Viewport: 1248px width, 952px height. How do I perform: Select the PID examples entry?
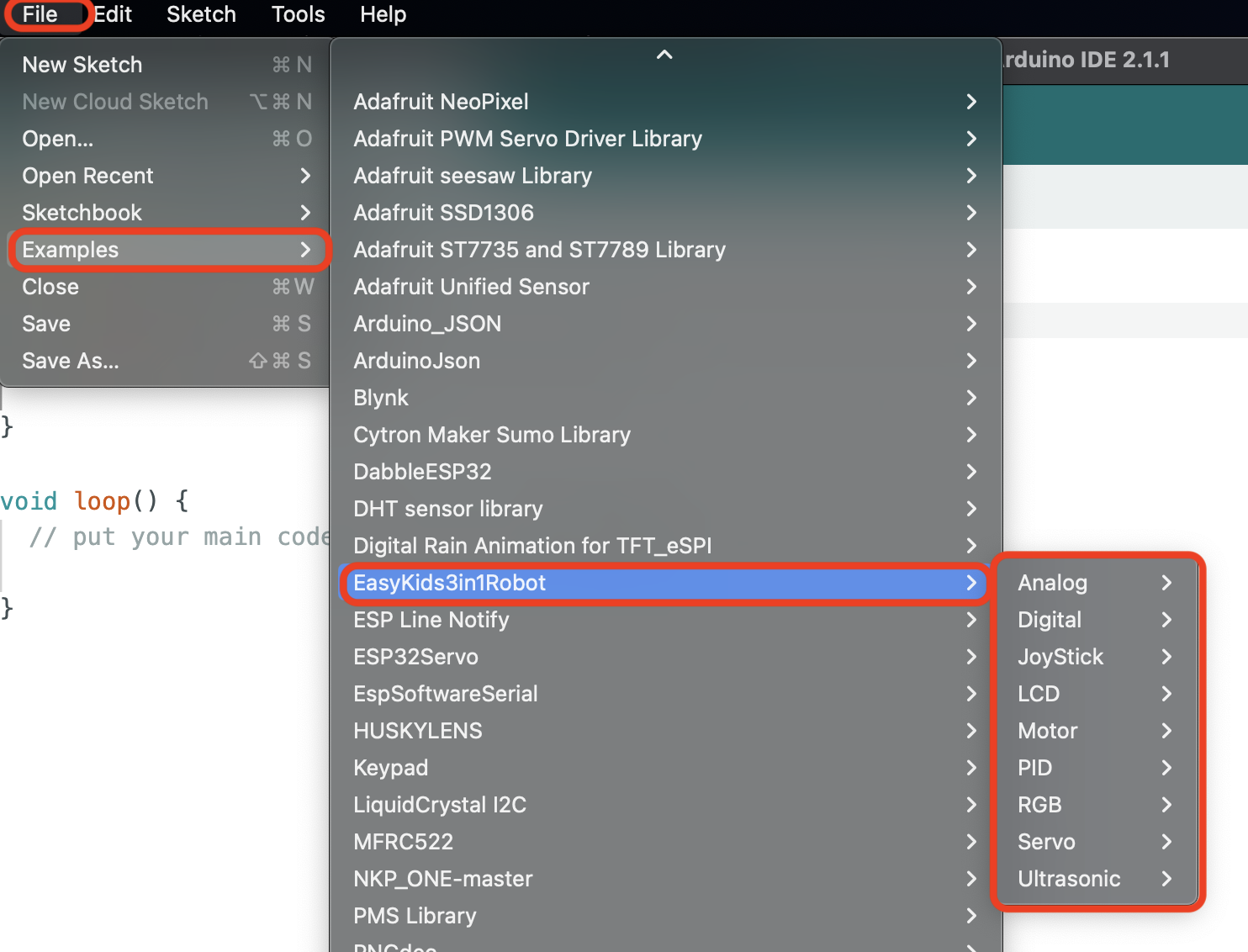(x=1034, y=768)
